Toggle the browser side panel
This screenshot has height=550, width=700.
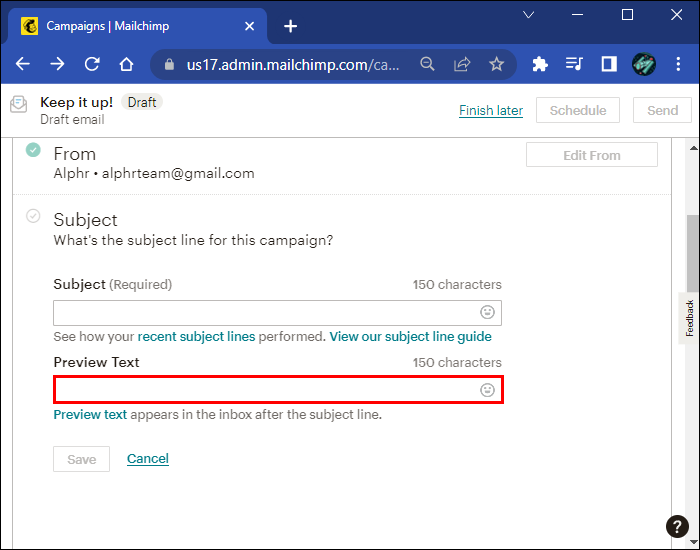[609, 64]
